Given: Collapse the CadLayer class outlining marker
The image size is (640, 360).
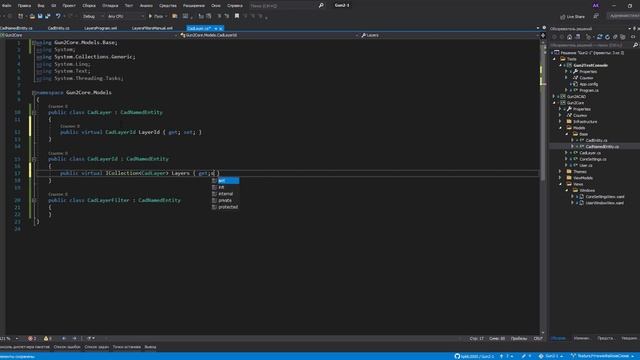Looking at the screenshot, I should [34, 112].
